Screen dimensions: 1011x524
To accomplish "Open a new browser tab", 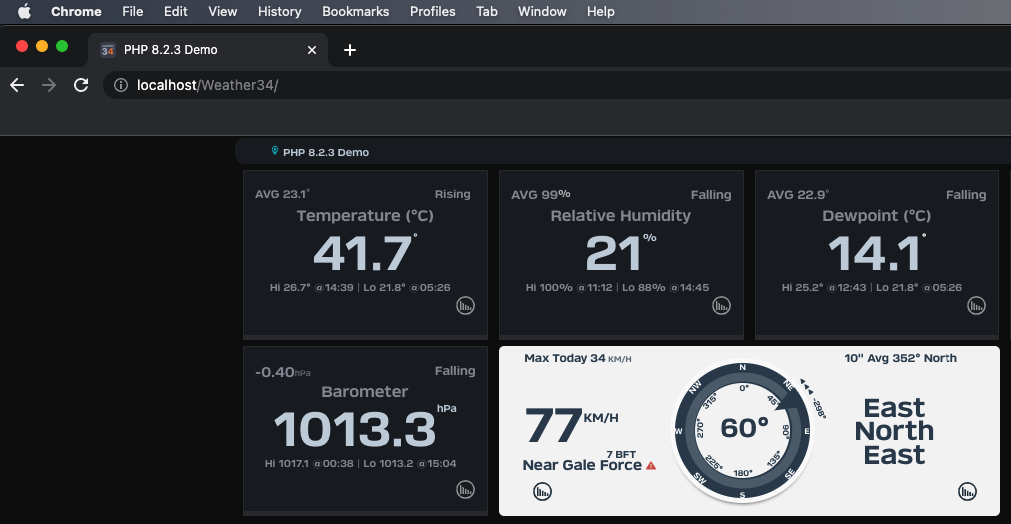I will 349,50.
